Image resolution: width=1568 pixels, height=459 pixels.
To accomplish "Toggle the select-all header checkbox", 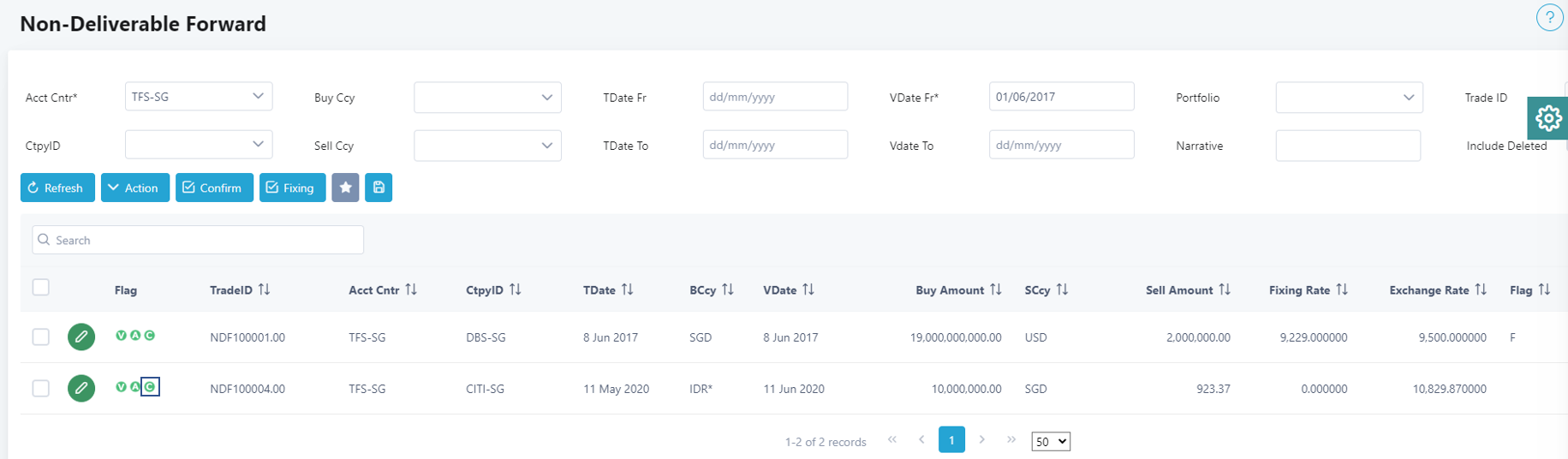I will pyautogui.click(x=41, y=288).
